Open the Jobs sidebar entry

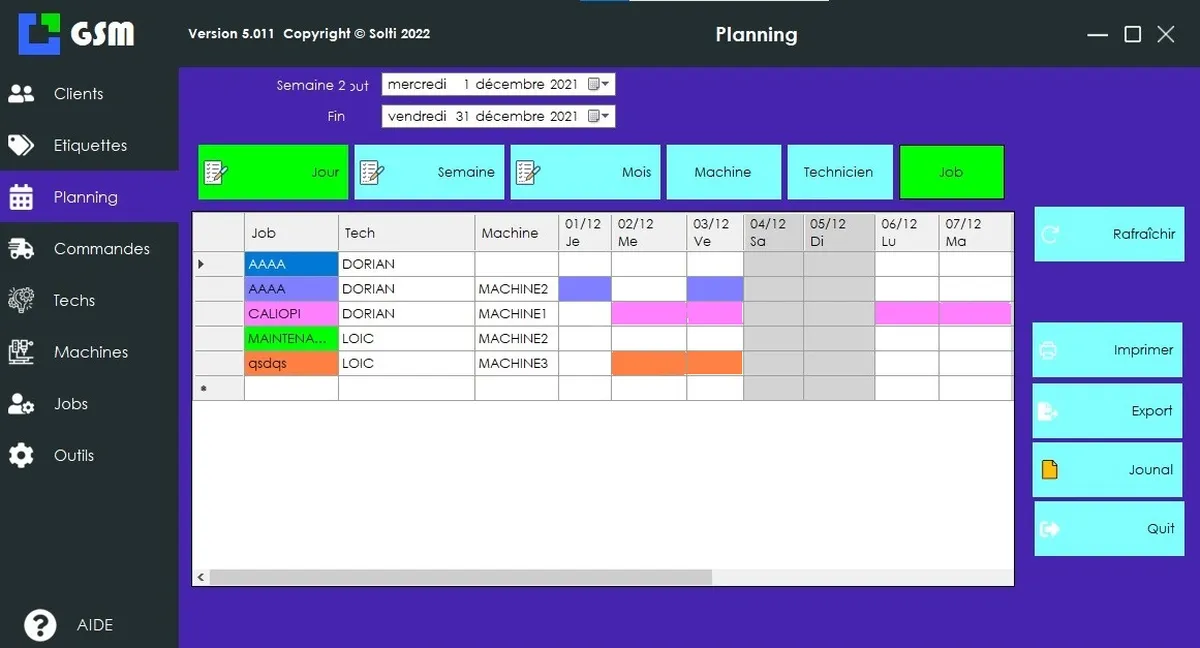coord(89,404)
